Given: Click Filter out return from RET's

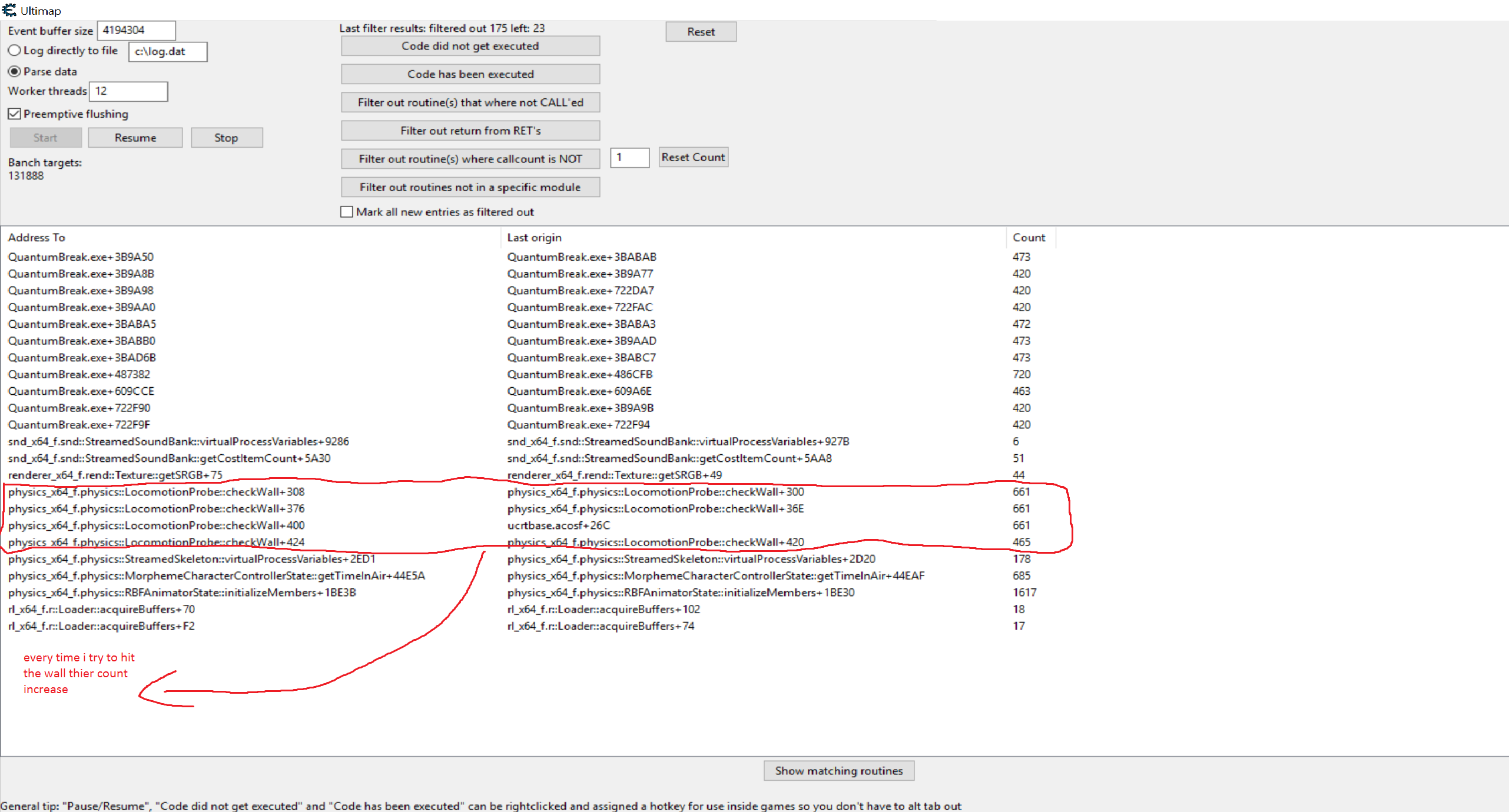Looking at the screenshot, I should [470, 131].
